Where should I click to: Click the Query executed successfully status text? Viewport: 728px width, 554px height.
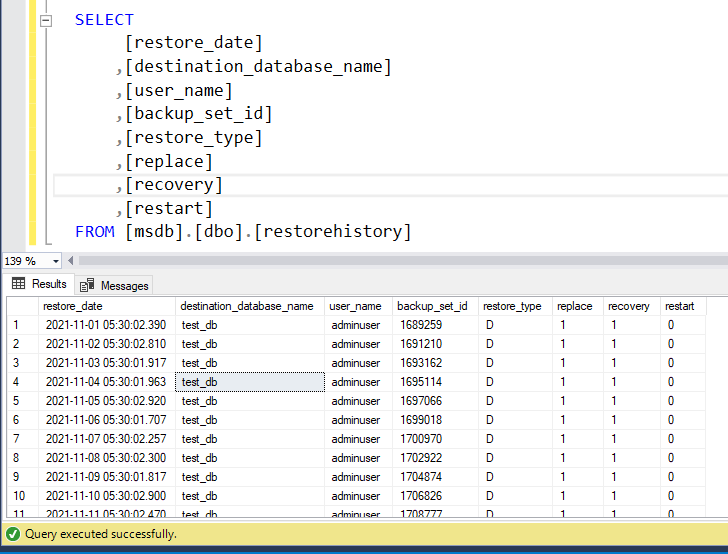[101, 534]
